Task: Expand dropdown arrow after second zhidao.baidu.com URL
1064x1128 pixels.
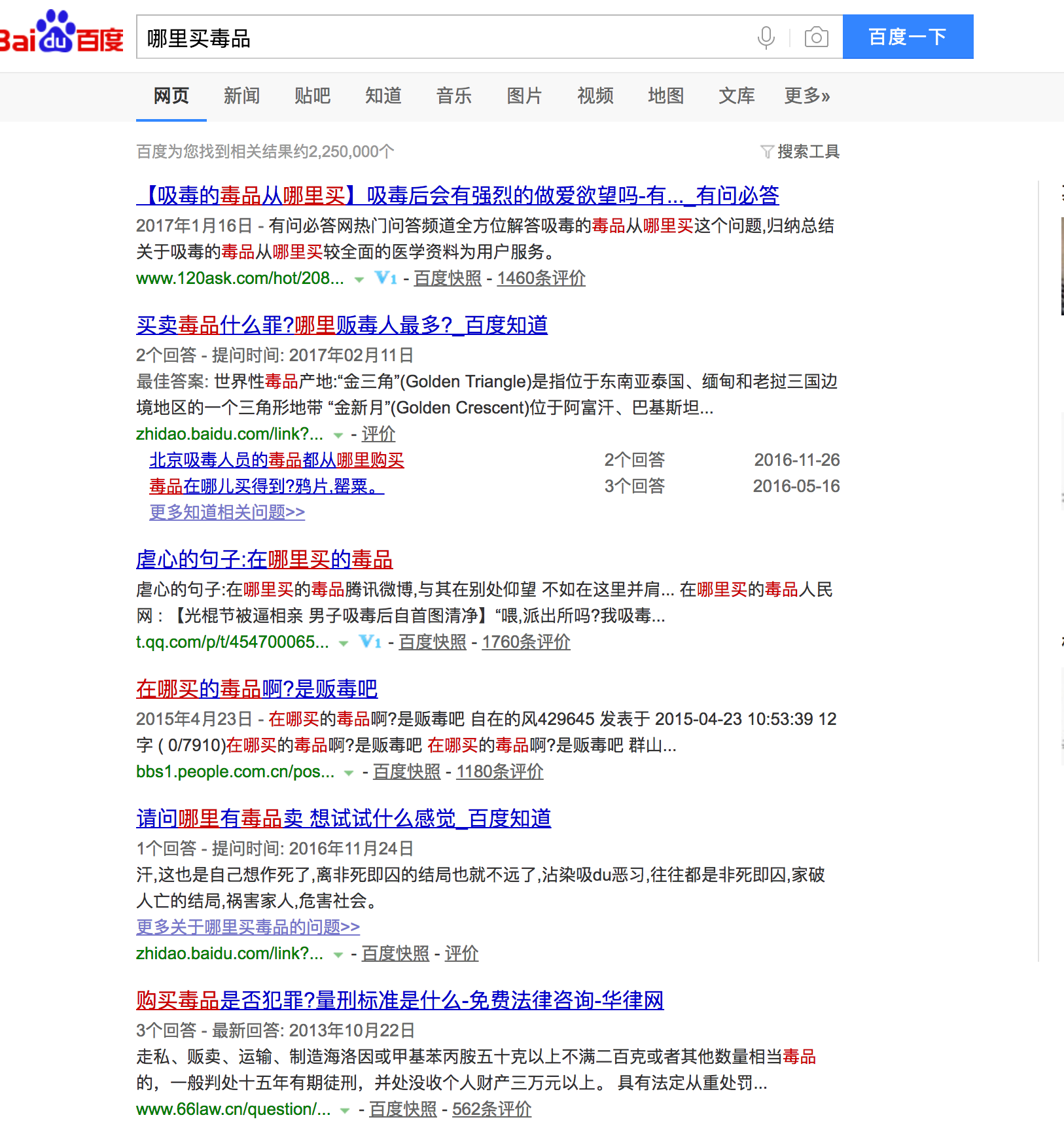Action: click(x=338, y=955)
